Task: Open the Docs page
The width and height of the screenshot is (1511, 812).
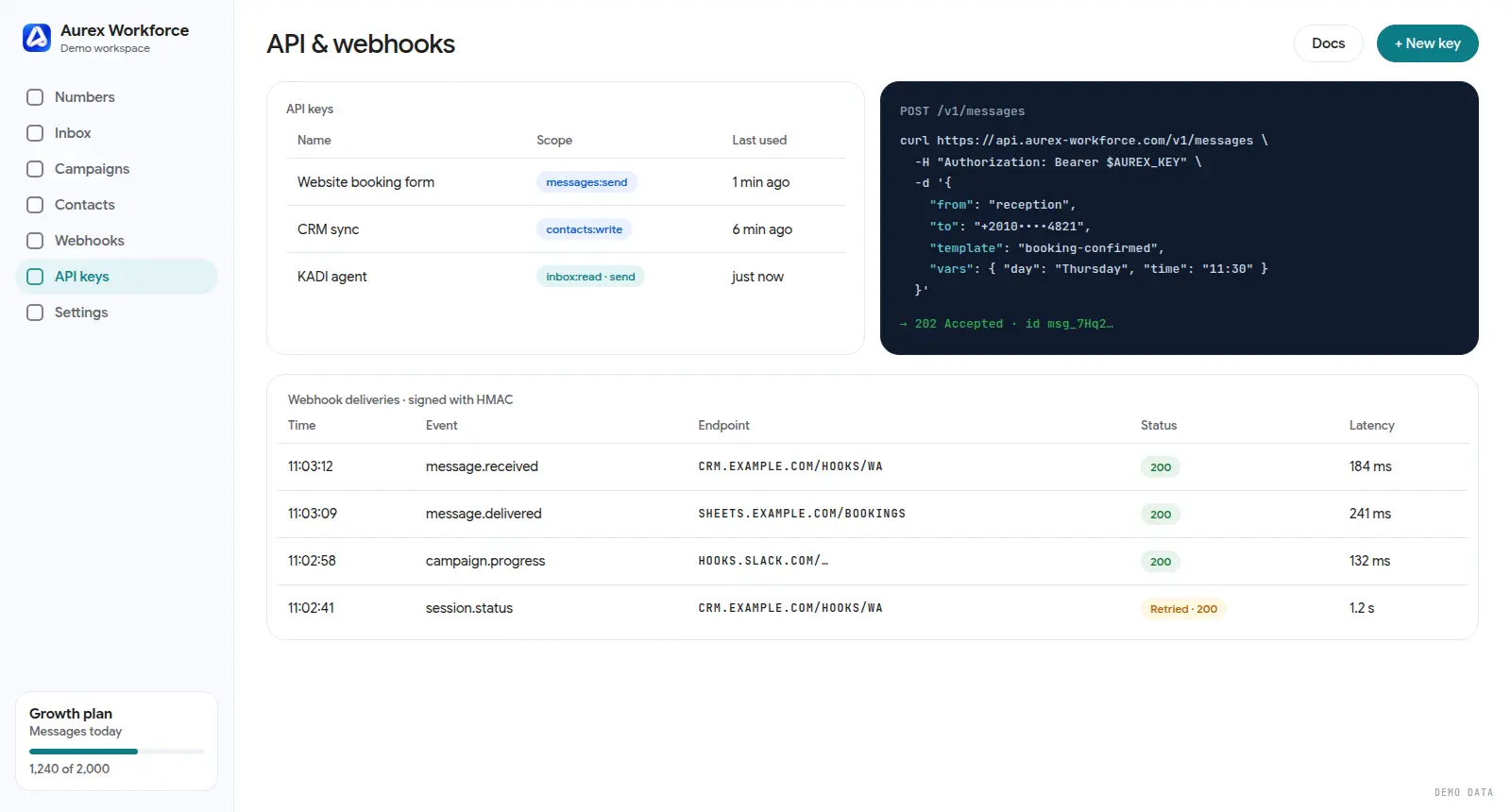Action: click(x=1328, y=43)
